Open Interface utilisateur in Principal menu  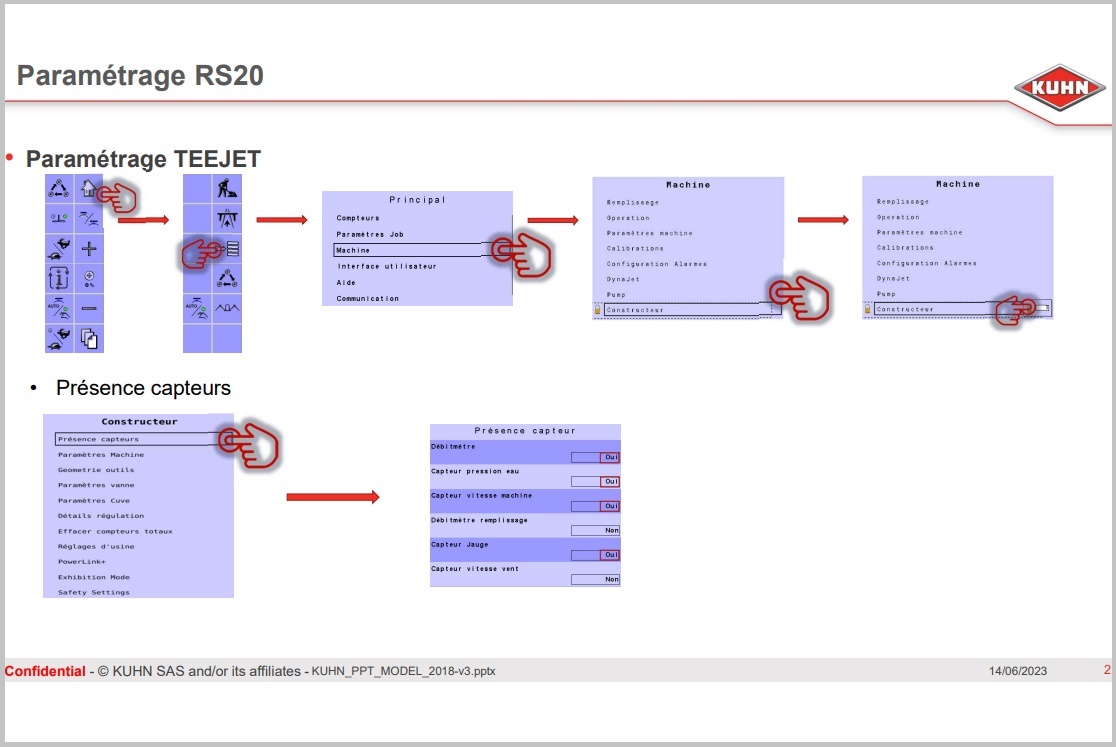(386, 266)
